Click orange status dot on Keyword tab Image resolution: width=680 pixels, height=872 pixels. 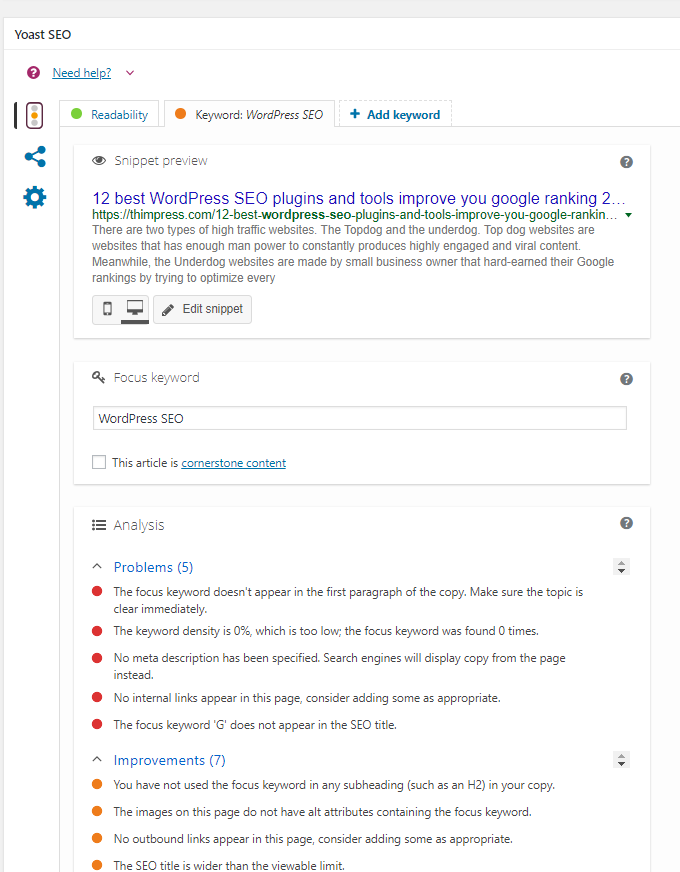(x=180, y=113)
